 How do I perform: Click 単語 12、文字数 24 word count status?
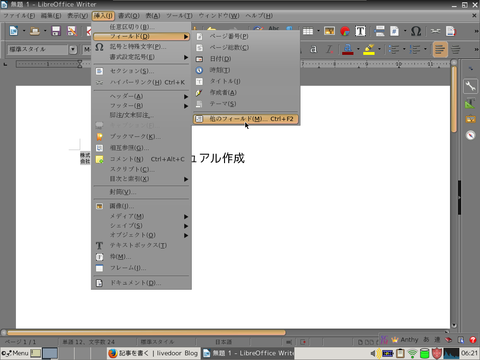pos(88,342)
